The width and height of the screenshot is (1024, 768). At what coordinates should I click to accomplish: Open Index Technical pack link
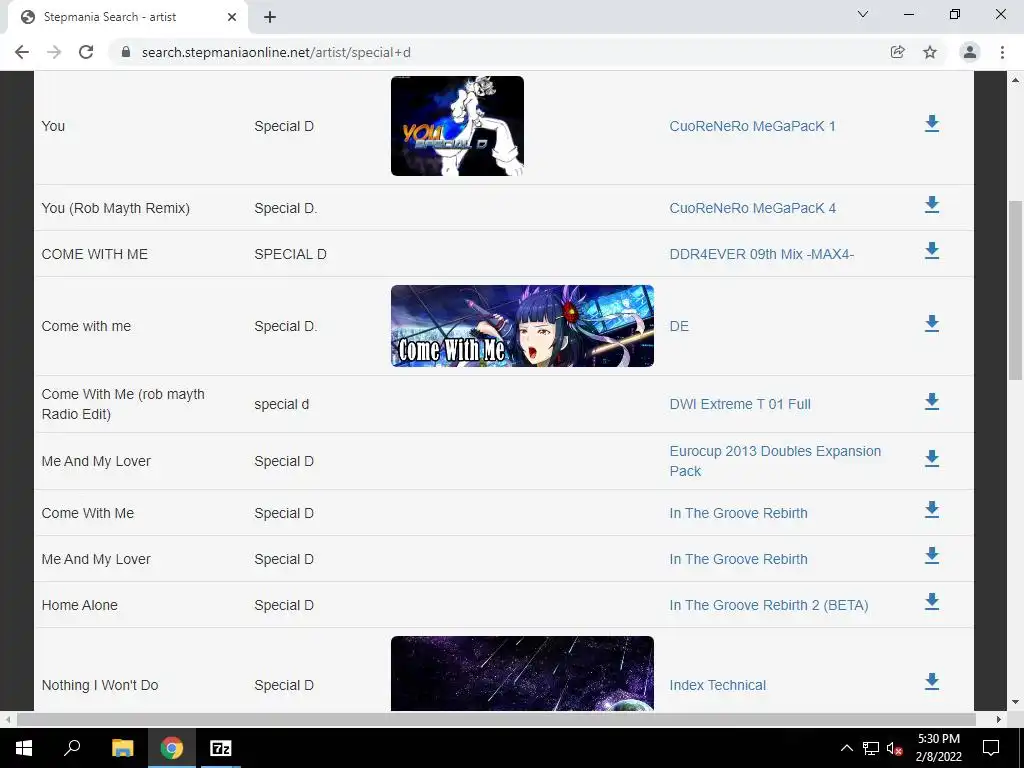point(718,685)
